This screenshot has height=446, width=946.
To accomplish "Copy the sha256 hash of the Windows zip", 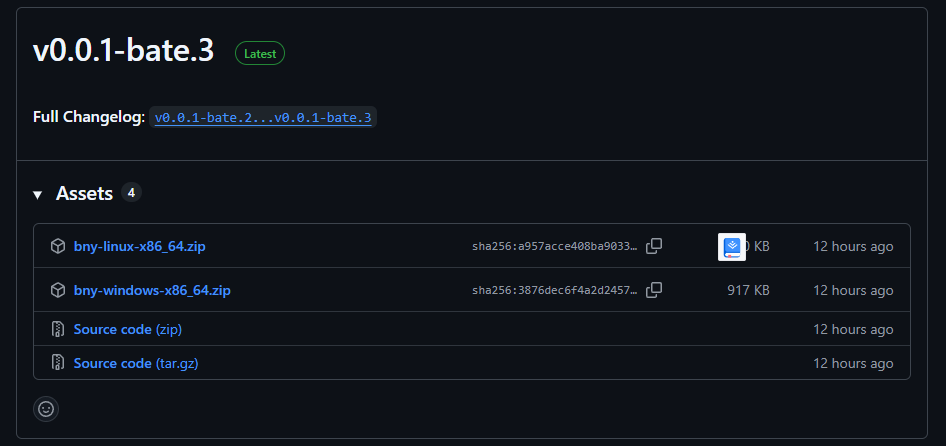I will tap(654, 290).
